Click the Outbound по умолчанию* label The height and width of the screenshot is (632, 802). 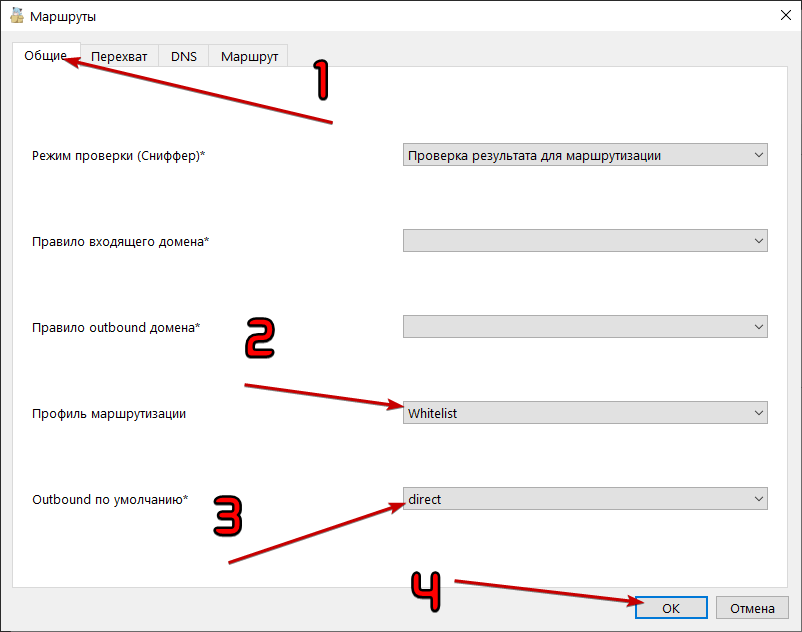click(110, 499)
